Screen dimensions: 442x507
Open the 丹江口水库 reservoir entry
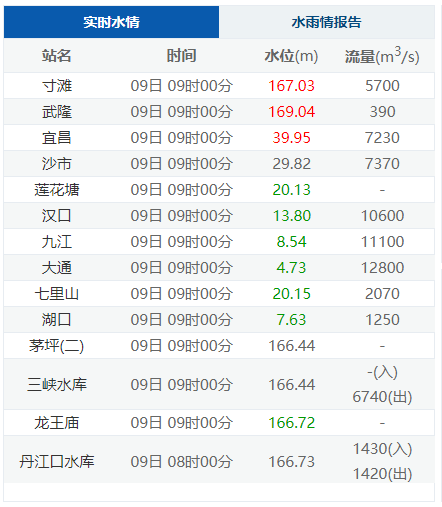click(x=57, y=462)
